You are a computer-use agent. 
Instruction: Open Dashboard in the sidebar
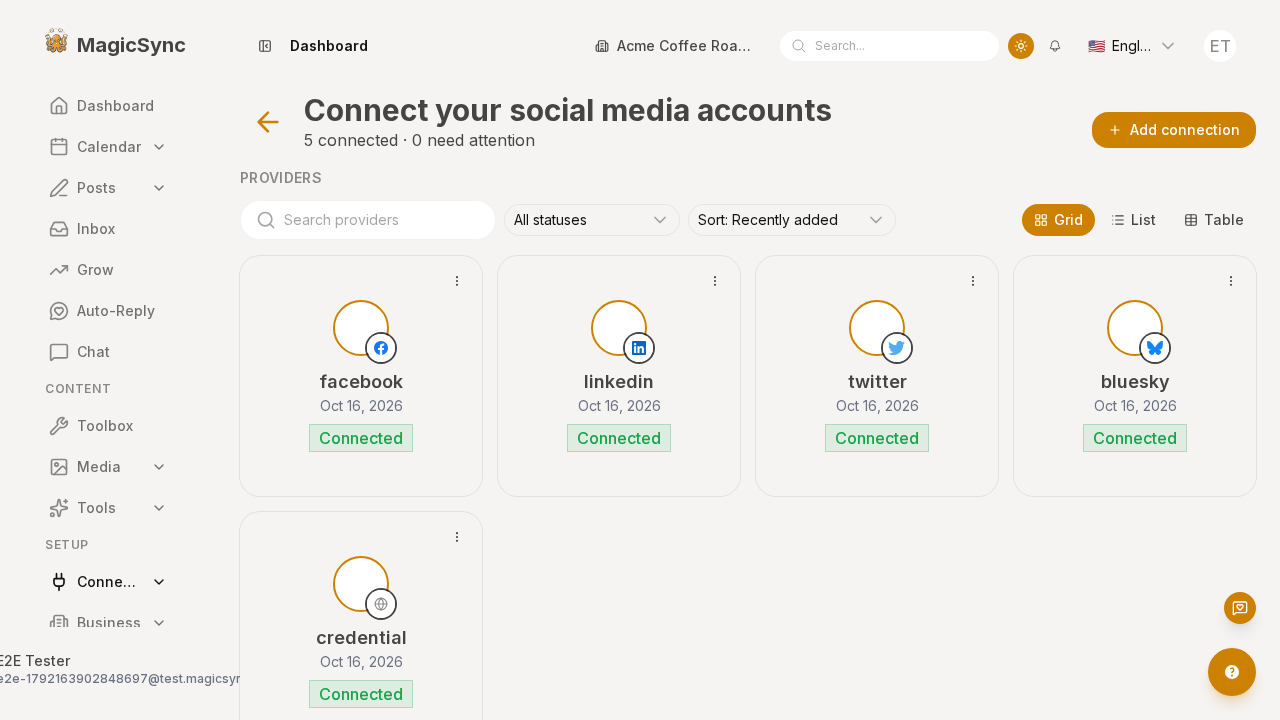pyautogui.click(x=108, y=106)
